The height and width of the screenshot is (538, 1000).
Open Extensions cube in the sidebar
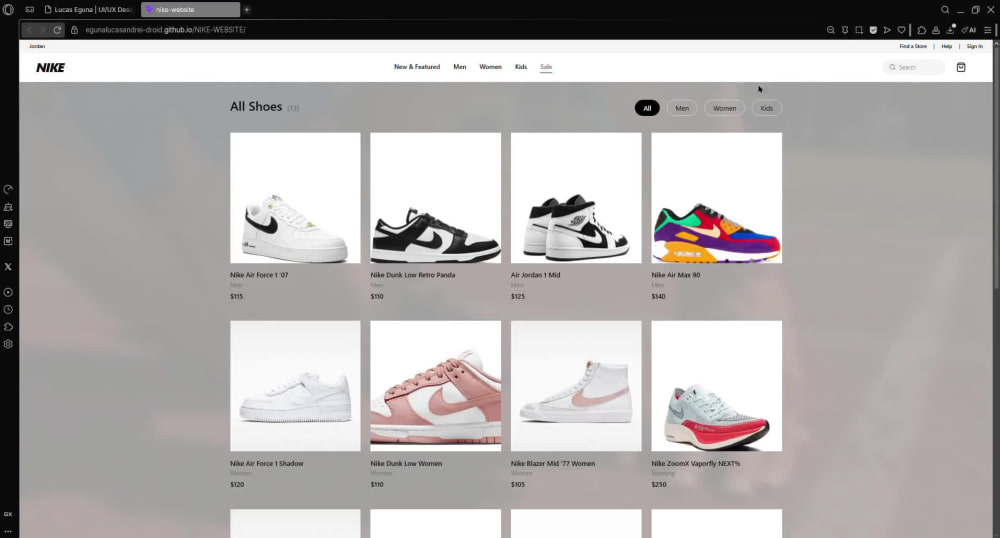[x=8, y=327]
